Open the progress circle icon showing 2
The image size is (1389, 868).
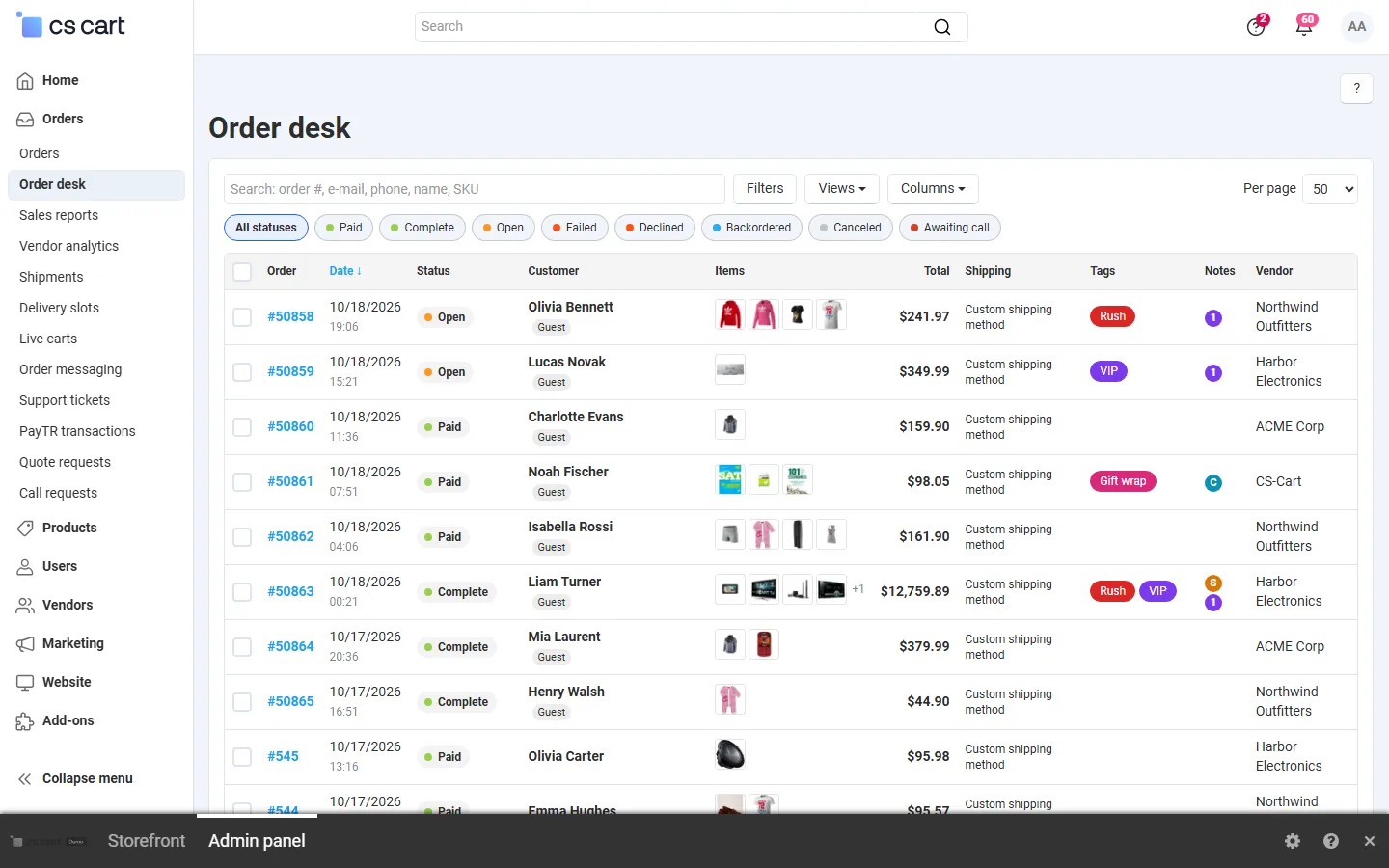[1256, 26]
